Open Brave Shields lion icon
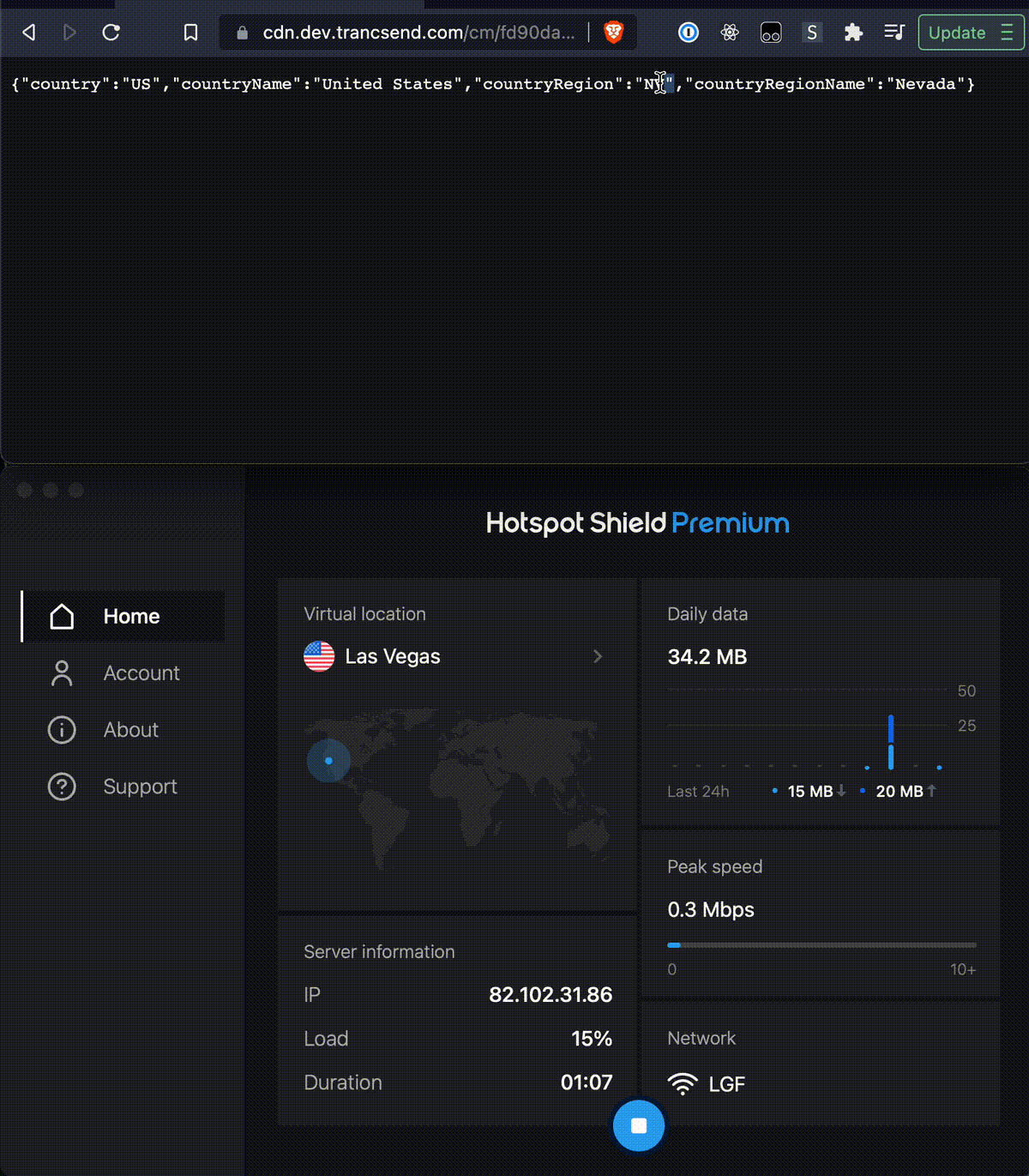The height and width of the screenshot is (1176, 1029). click(613, 33)
